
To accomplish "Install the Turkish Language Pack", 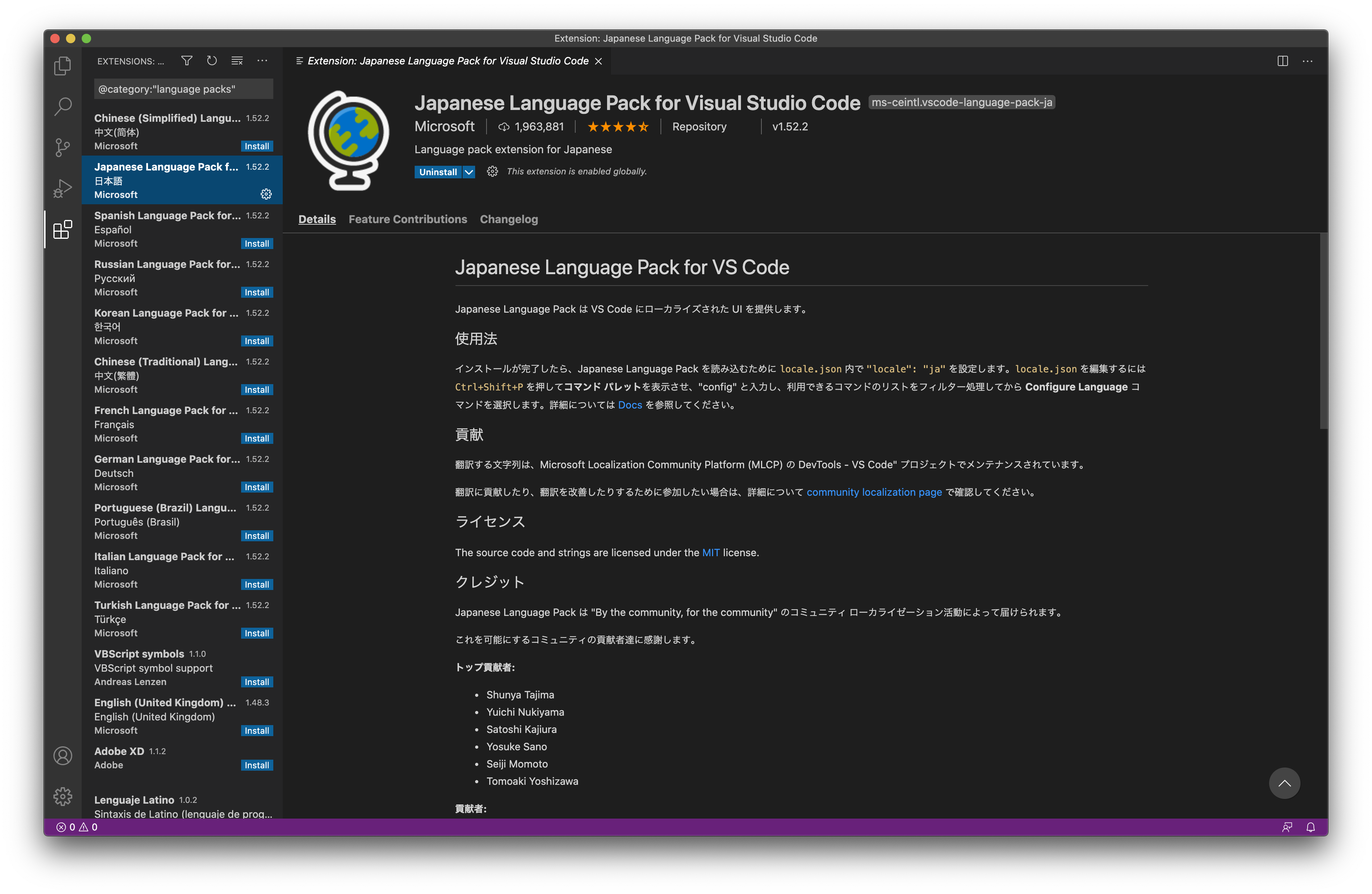I will [x=256, y=633].
